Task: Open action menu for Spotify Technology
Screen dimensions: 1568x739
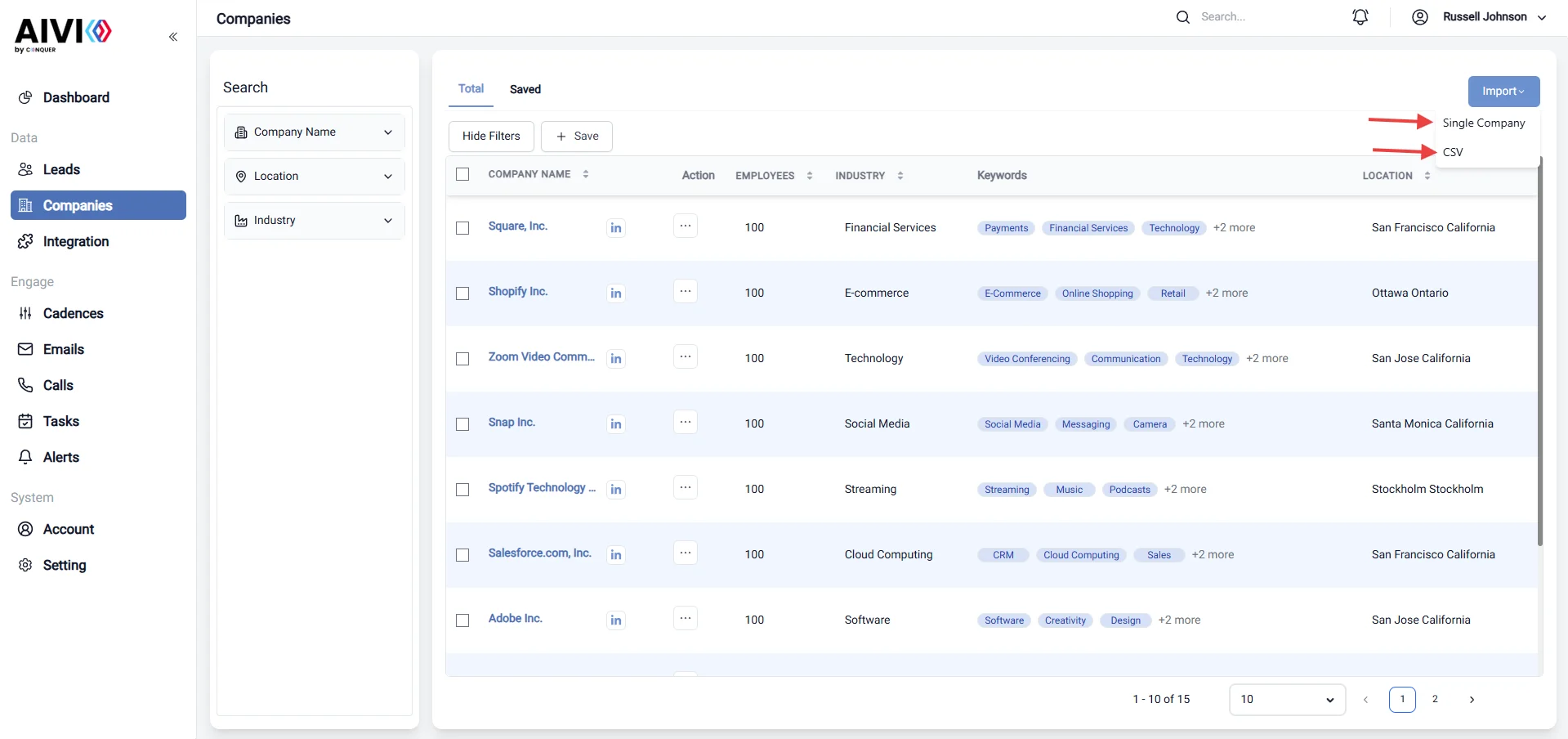Action: click(686, 487)
